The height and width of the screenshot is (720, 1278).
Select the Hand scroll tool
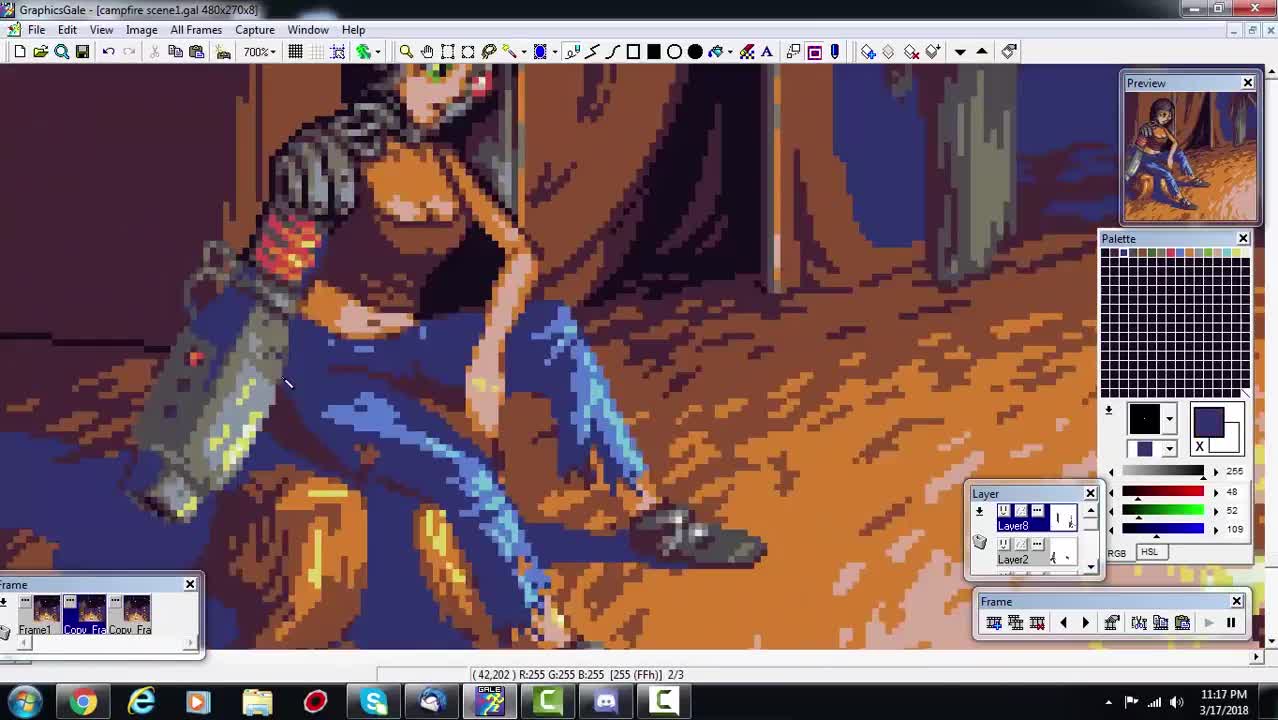(x=427, y=52)
